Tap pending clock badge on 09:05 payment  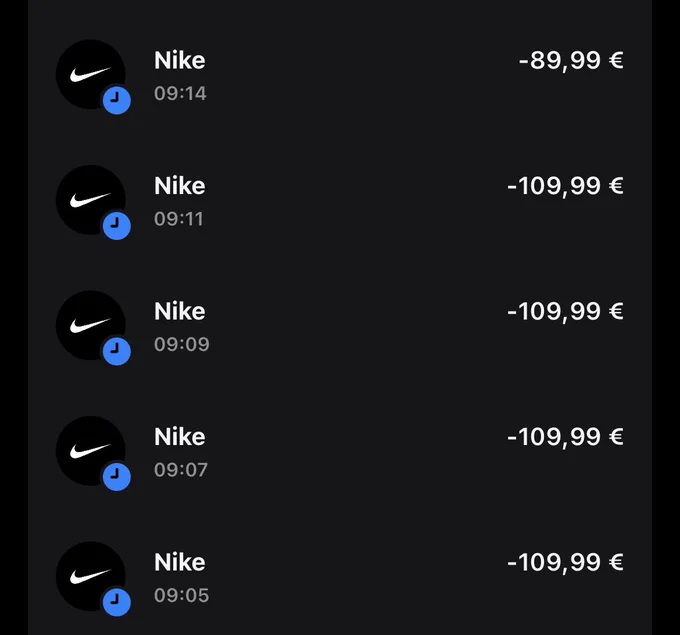(x=117, y=602)
